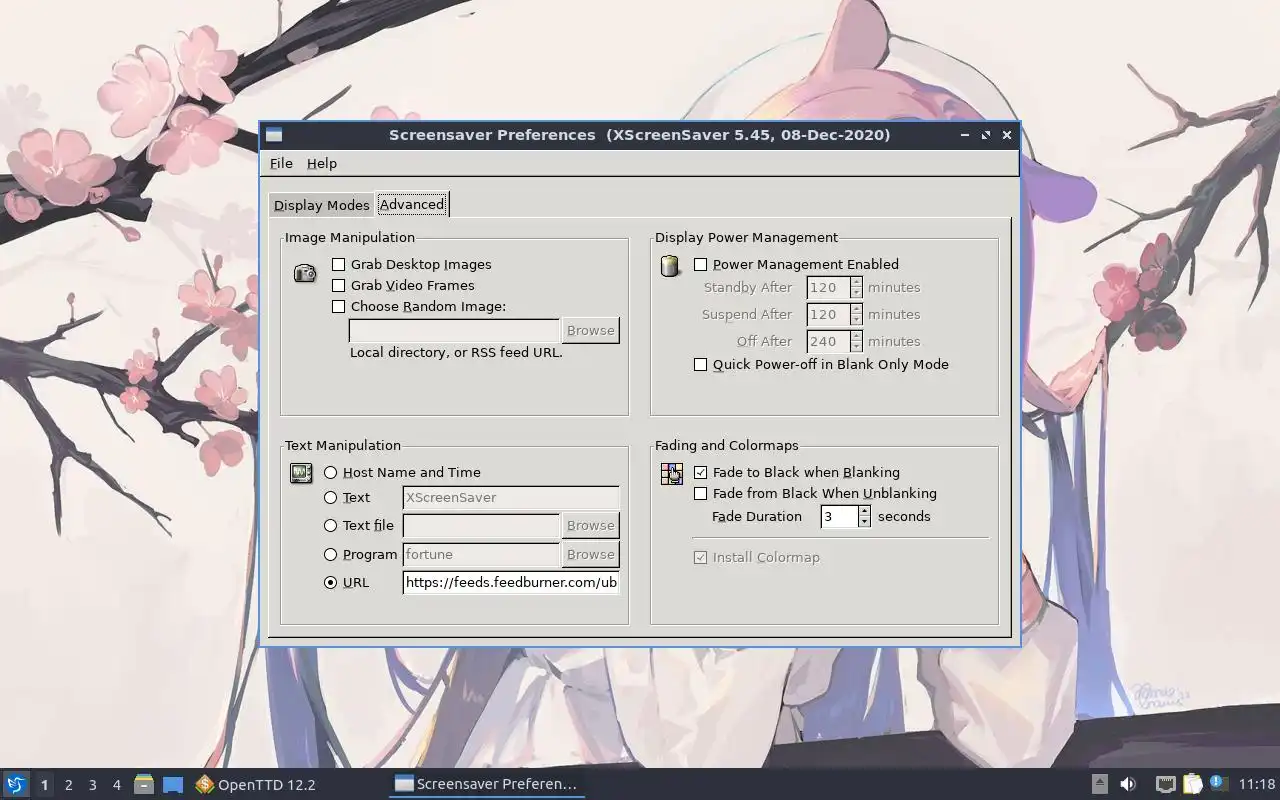Click the wired network tray icon
Viewport: 1280px width, 800px height.
click(1165, 784)
